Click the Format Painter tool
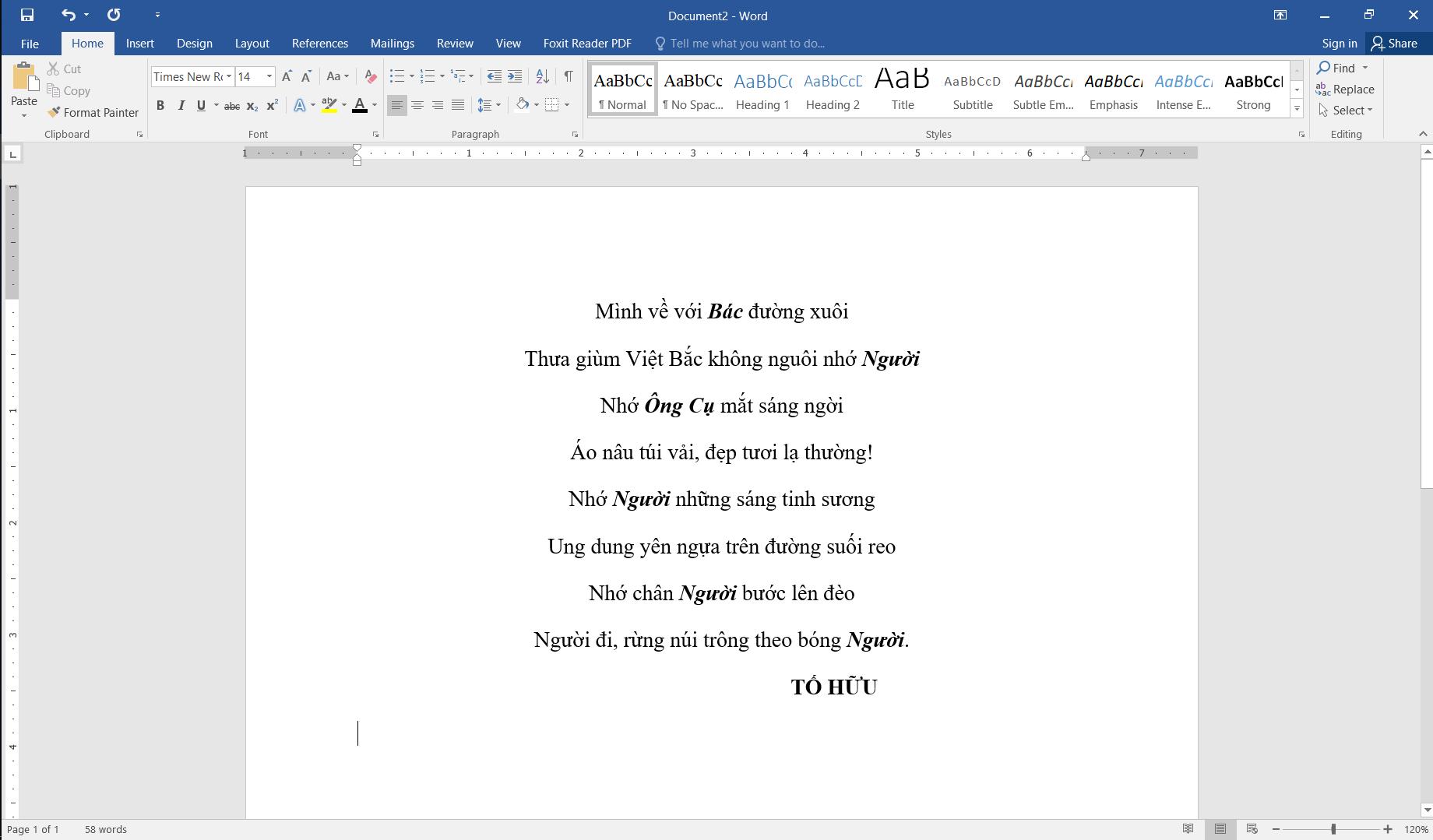The image size is (1433, 840). 93,112
